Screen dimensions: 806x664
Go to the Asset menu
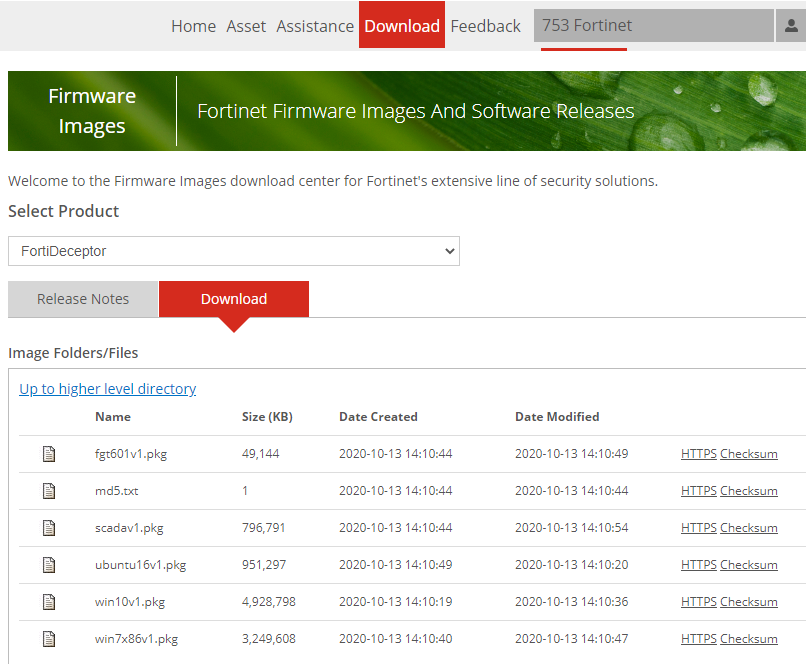pos(246,26)
